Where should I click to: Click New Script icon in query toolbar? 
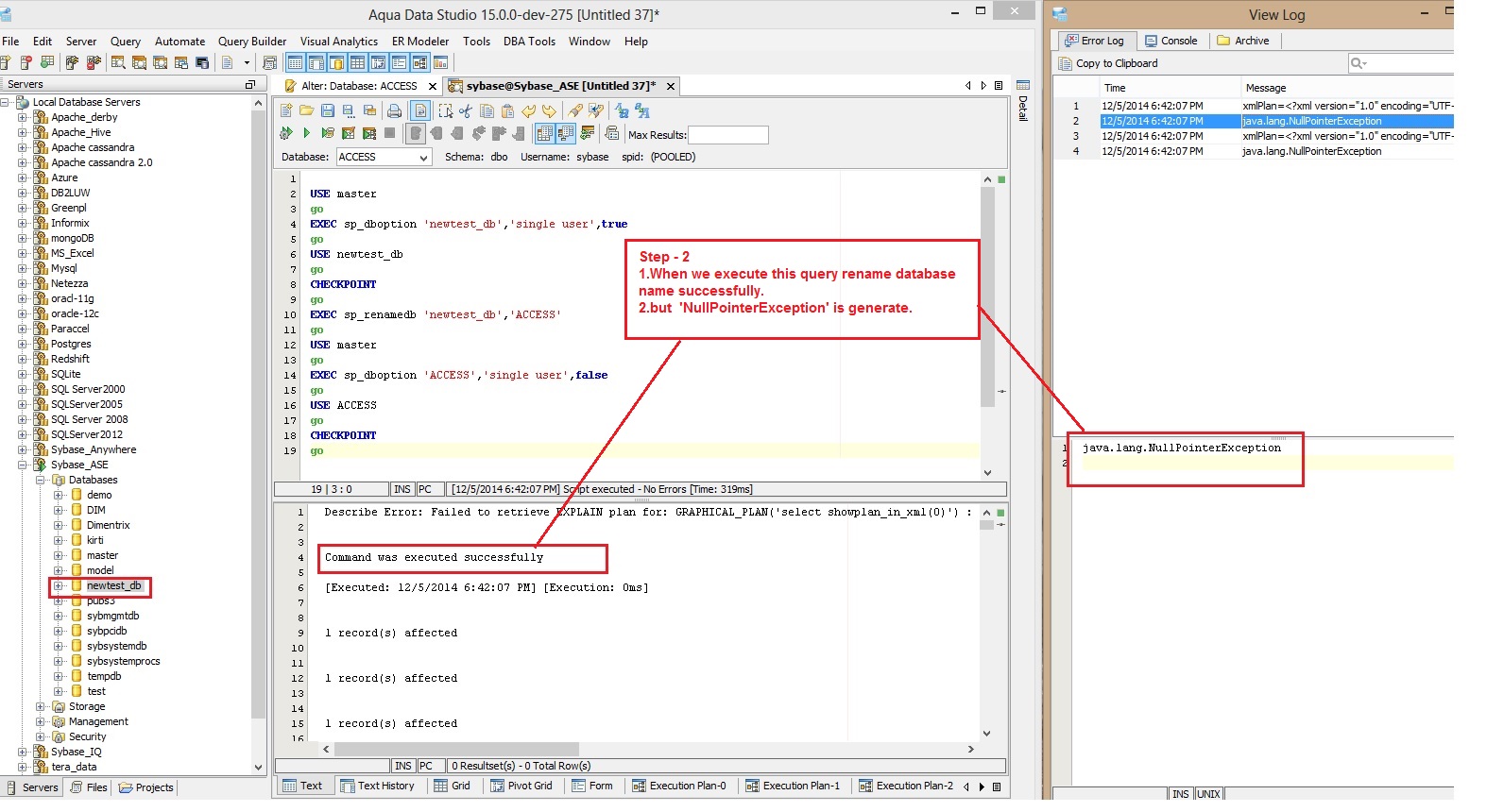point(286,110)
